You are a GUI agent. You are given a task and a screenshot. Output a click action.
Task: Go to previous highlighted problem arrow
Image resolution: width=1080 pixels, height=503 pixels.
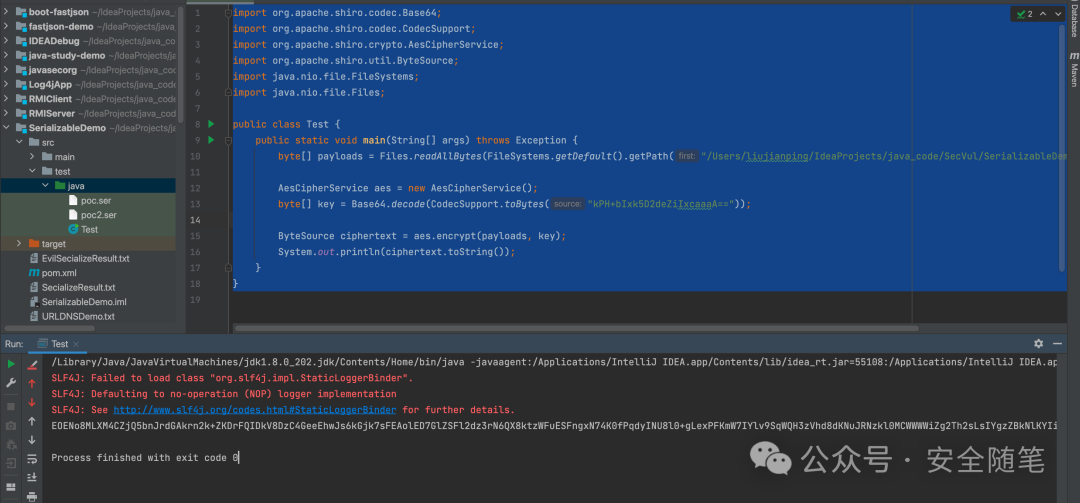(1042, 14)
